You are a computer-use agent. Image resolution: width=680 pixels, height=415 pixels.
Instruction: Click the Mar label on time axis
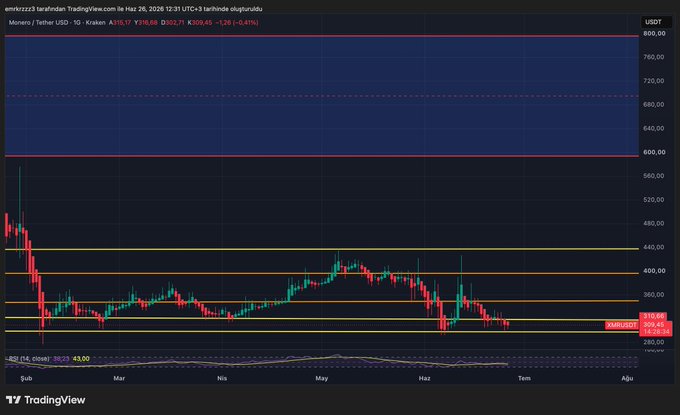119,379
